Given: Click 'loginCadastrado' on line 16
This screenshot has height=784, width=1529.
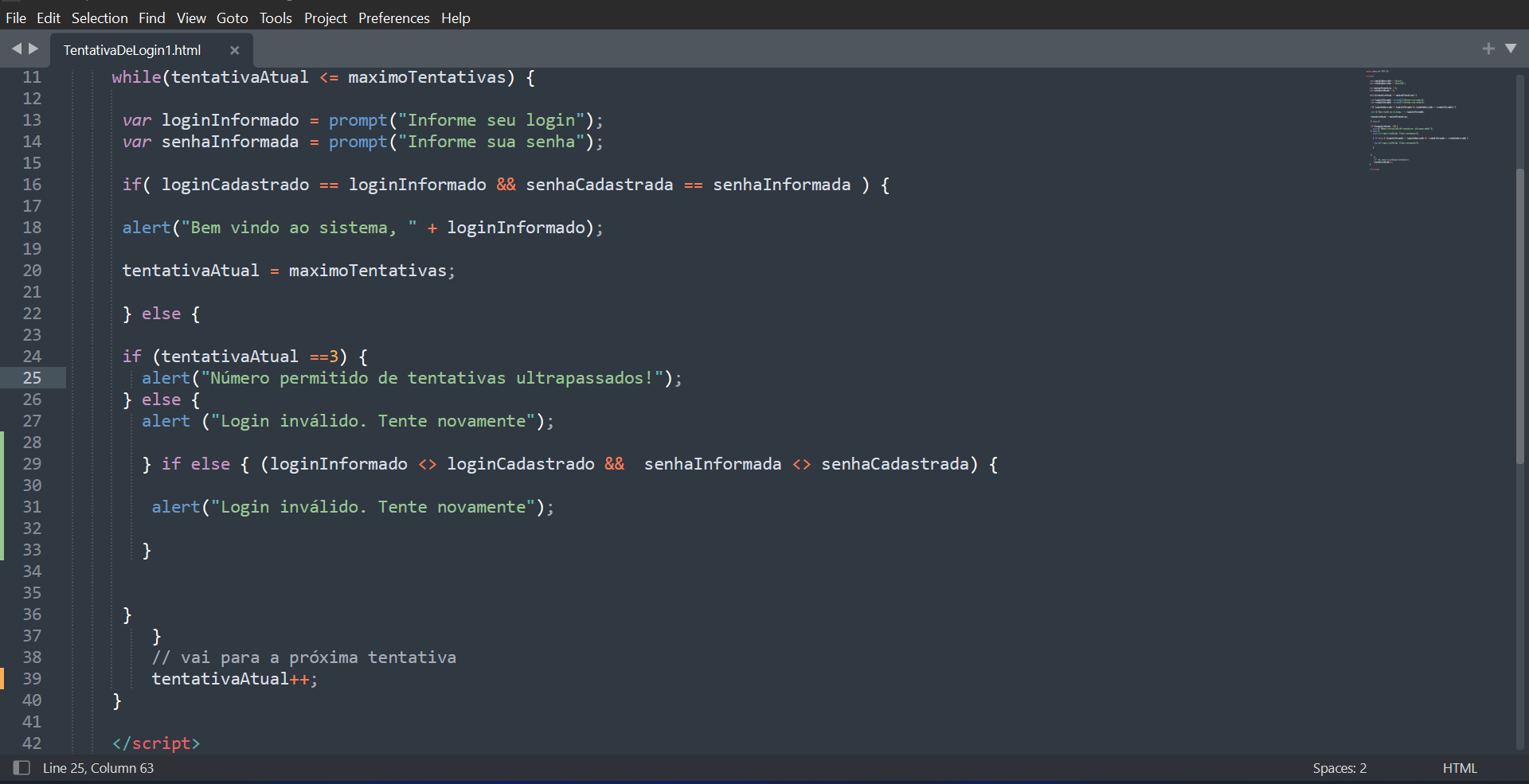Looking at the screenshot, I should (x=235, y=185).
